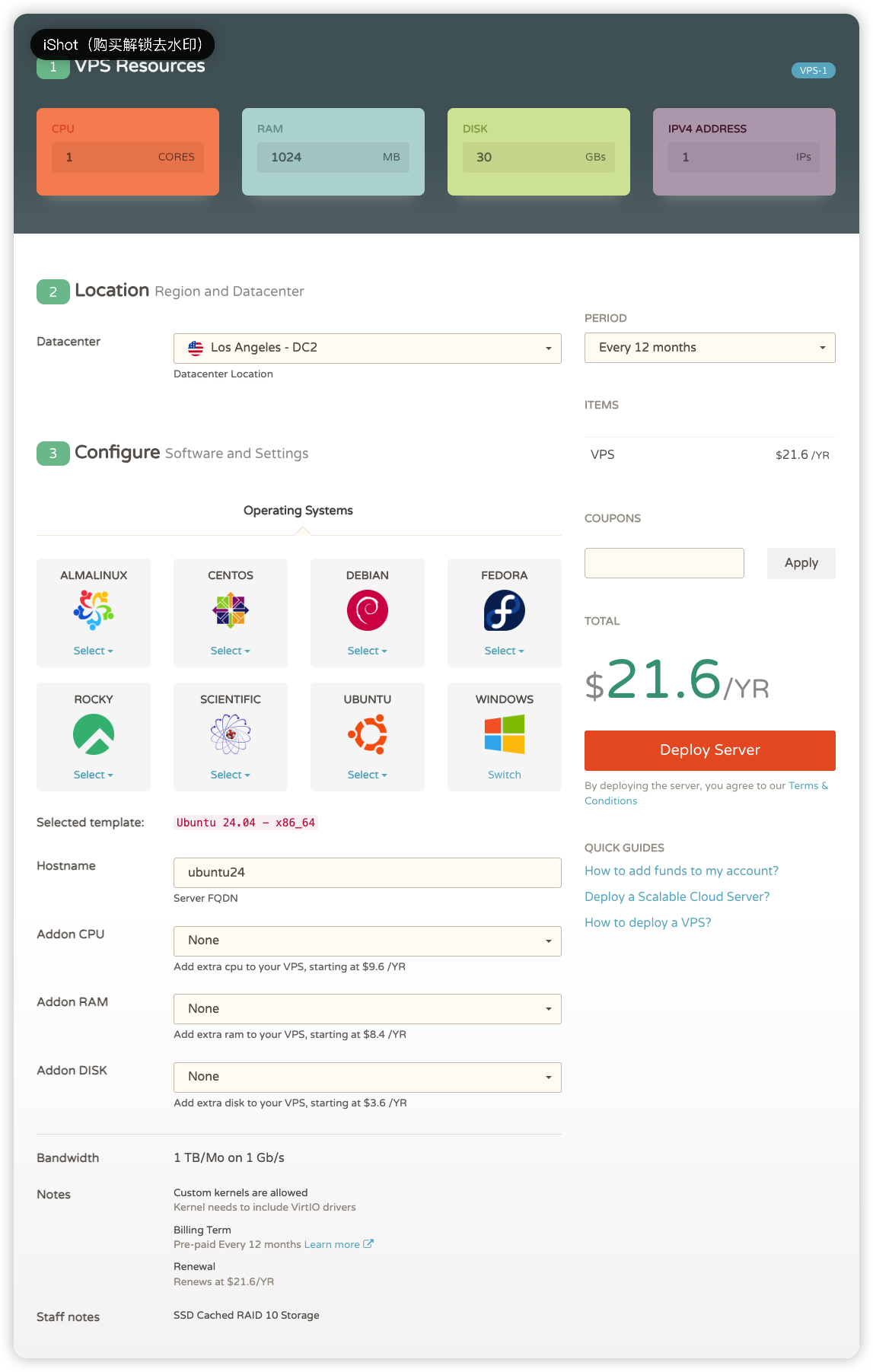Viewport: 873px width, 1372px height.
Task: Choose the Fedora logo icon
Action: 505,610
